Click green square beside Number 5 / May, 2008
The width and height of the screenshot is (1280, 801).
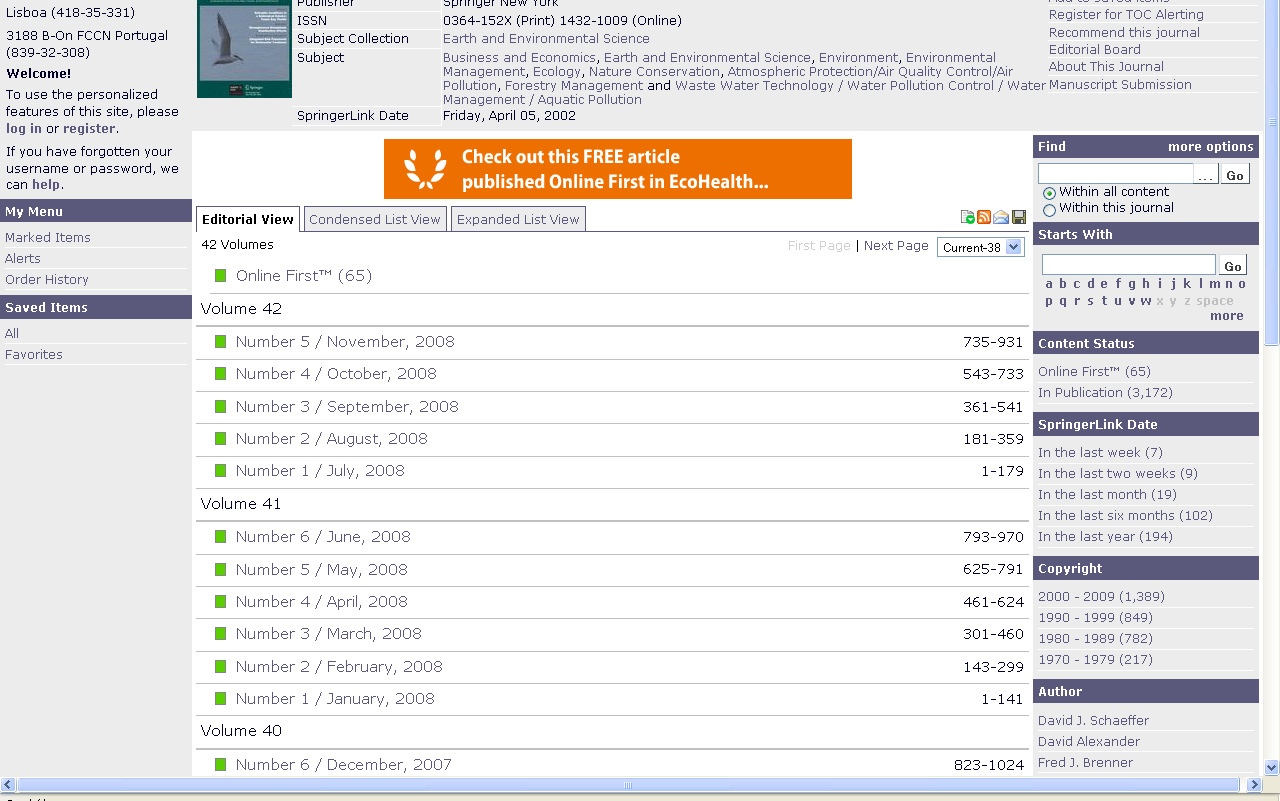coord(220,569)
